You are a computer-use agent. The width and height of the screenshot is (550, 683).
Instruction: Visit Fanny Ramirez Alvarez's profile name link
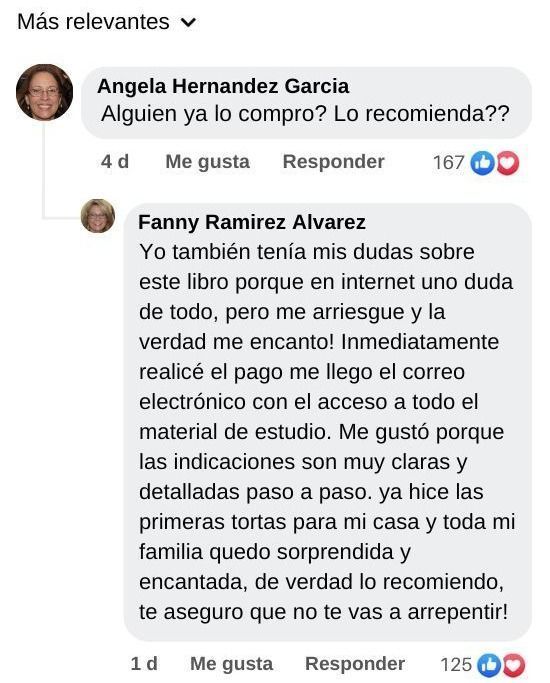(252, 222)
